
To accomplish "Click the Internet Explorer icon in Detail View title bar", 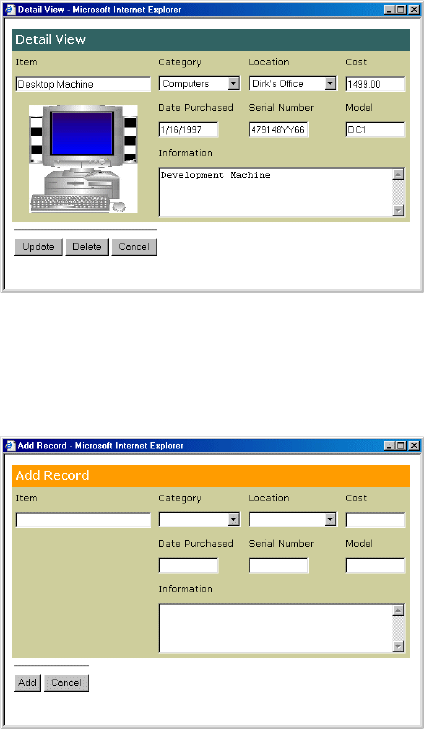I will pyautogui.click(x=10, y=10).
